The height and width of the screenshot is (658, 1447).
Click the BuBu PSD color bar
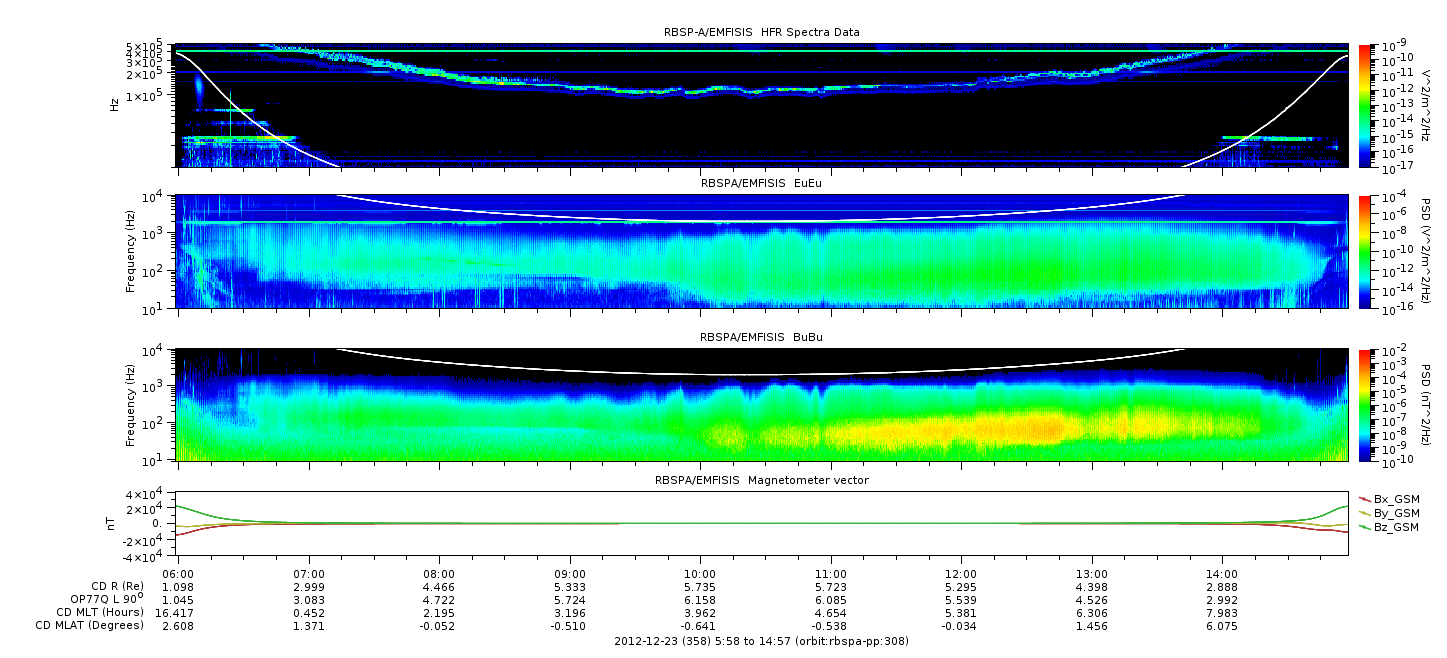click(1366, 405)
